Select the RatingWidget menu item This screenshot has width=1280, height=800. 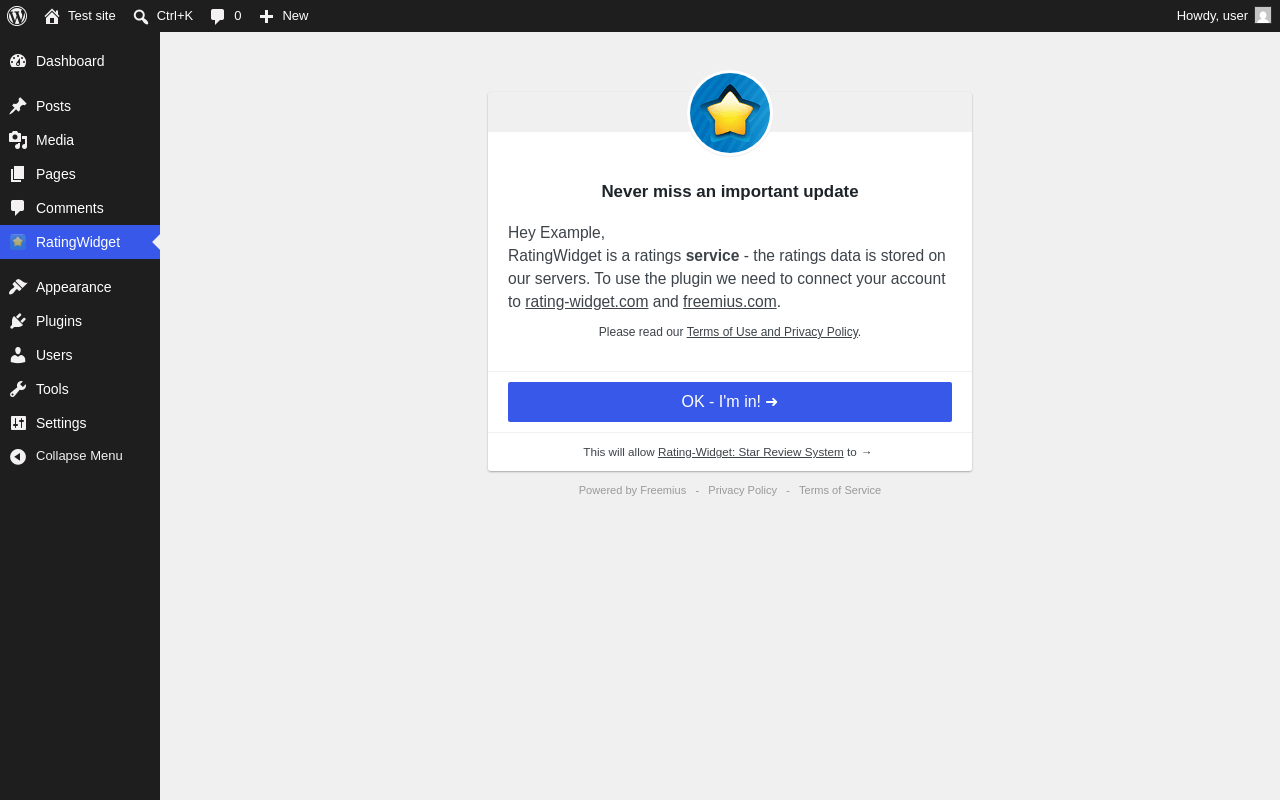coord(80,242)
